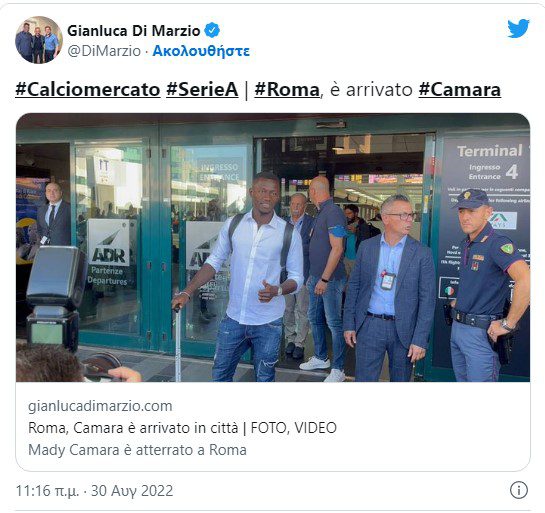Open the #Camara hashtag
This screenshot has height=513, width=545.
[459, 90]
